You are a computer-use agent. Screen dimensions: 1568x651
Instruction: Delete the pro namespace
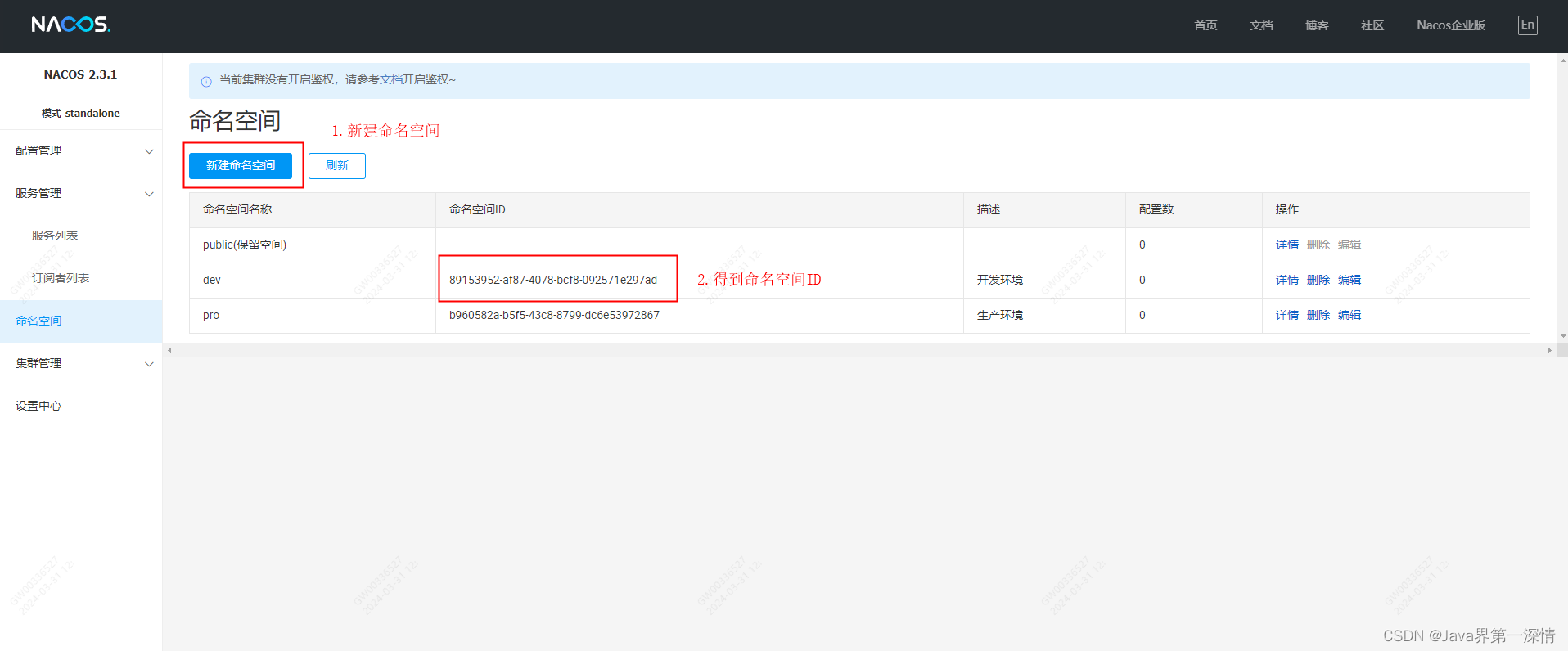pos(1318,315)
